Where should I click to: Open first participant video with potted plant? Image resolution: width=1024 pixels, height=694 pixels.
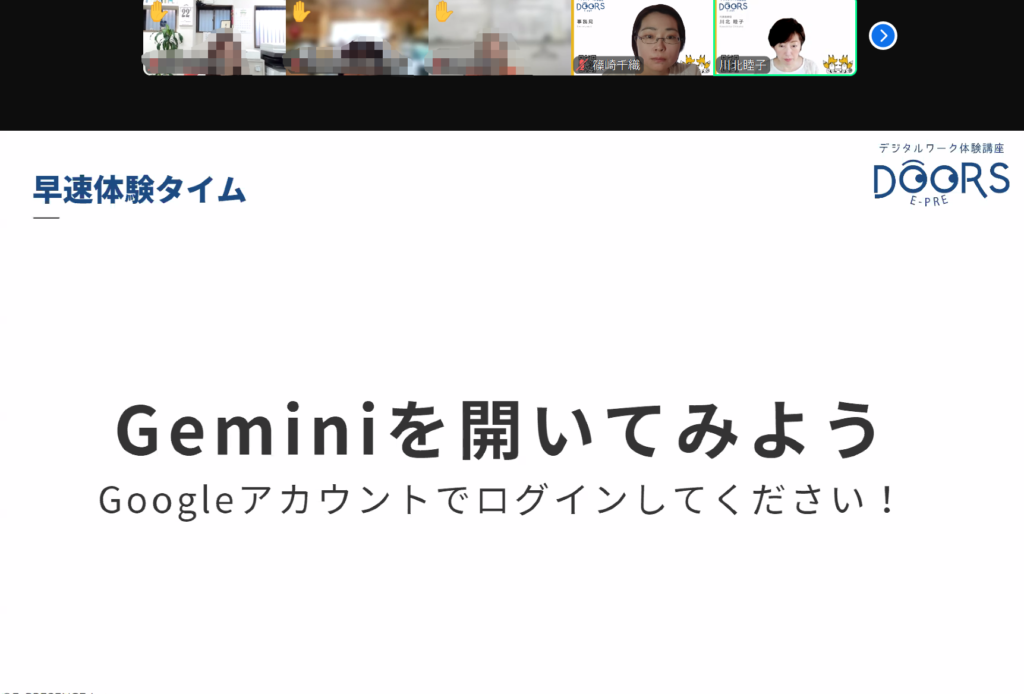point(215,37)
